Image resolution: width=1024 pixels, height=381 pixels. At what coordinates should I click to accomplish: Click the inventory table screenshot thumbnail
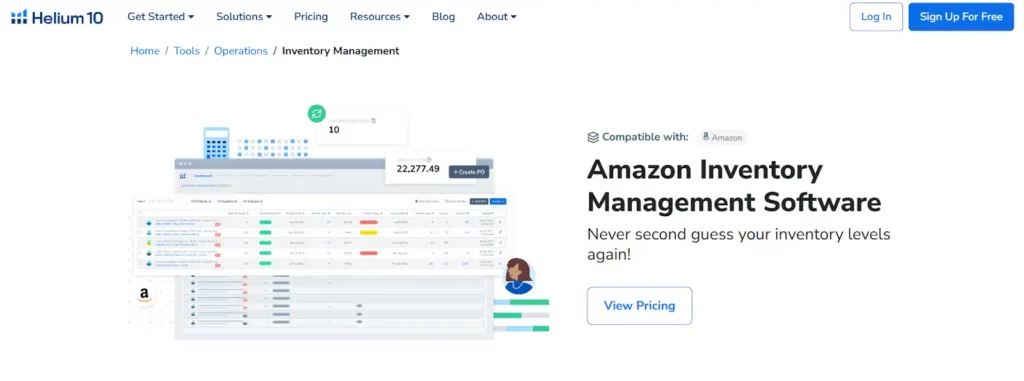(323, 234)
